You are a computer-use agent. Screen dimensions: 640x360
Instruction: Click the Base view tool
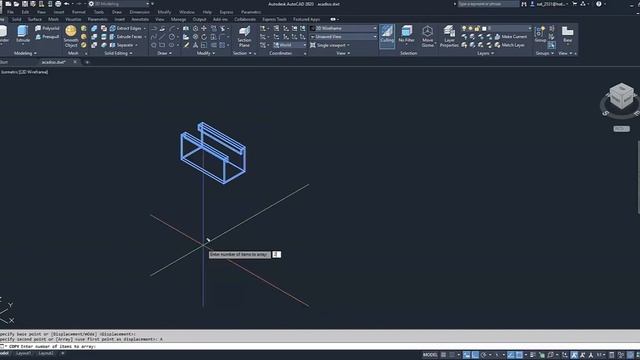click(567, 35)
